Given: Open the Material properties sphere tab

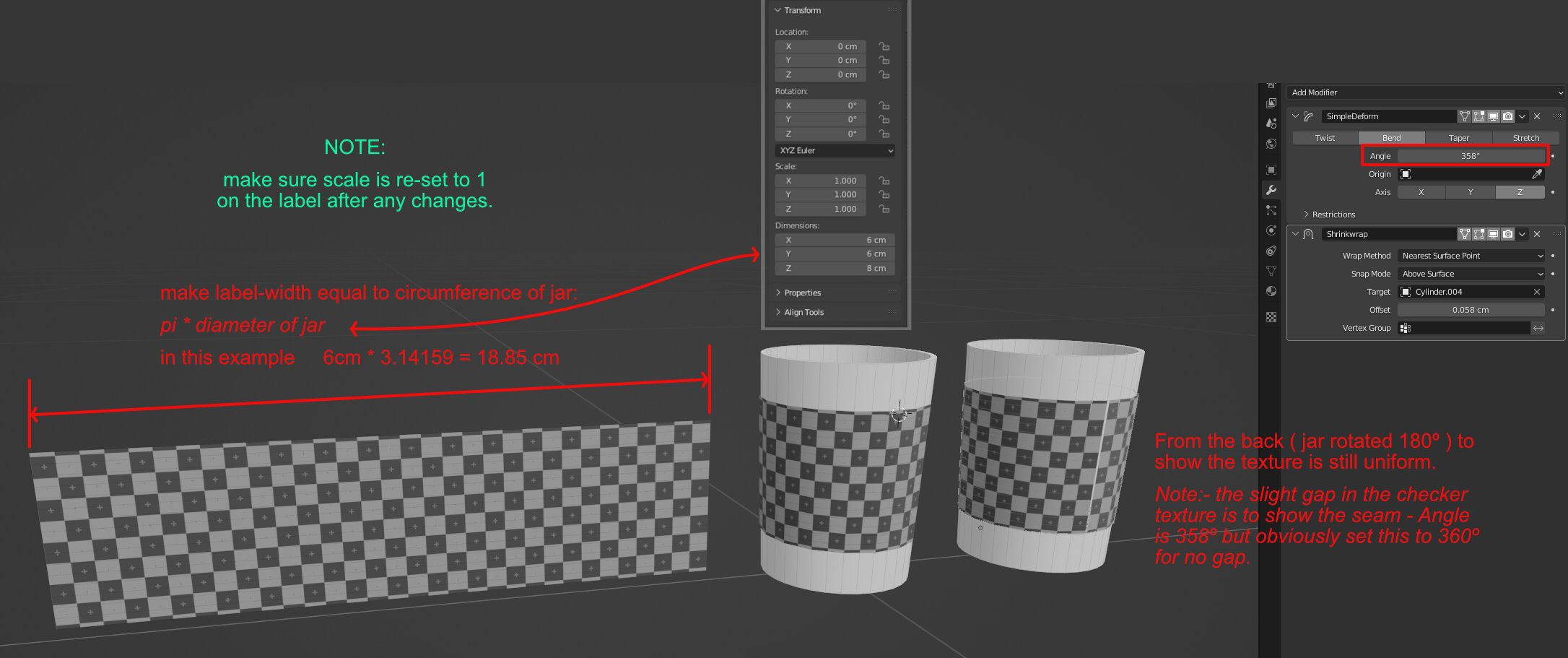Looking at the screenshot, I should click(1271, 291).
